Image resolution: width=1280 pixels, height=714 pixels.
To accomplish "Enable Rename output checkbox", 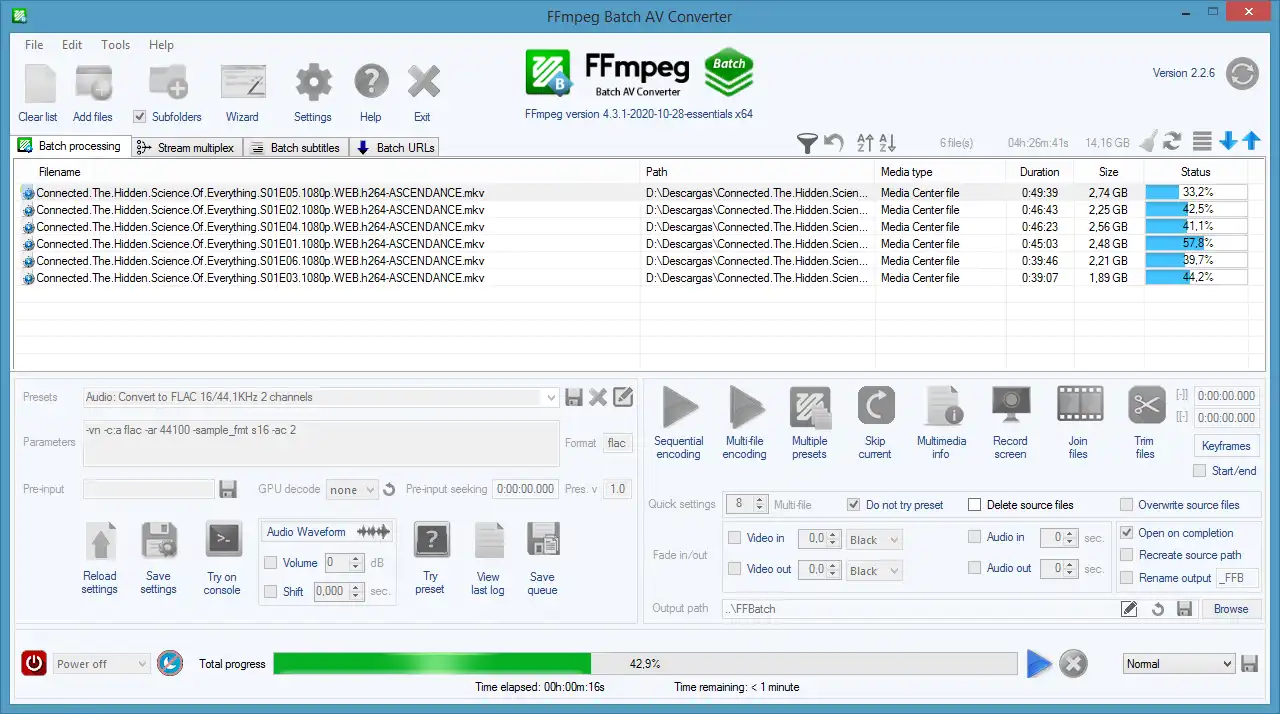I will [1127, 577].
